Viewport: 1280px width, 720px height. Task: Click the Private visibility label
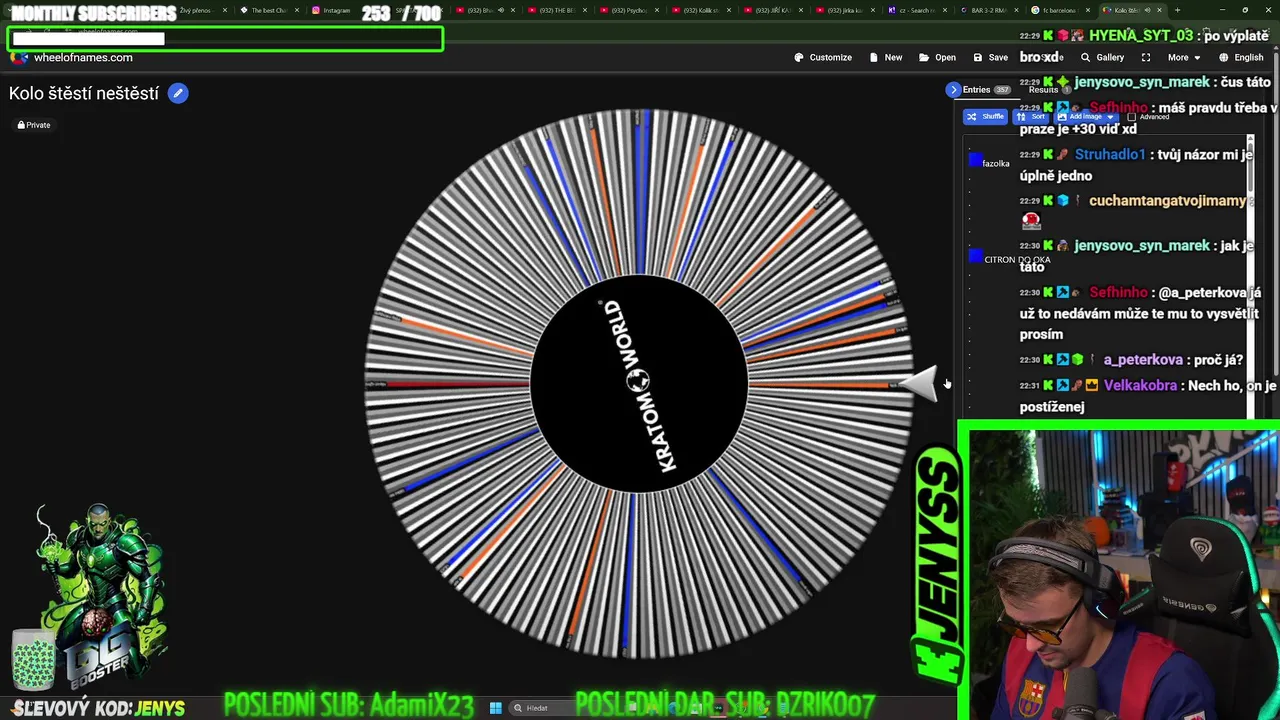coord(34,125)
